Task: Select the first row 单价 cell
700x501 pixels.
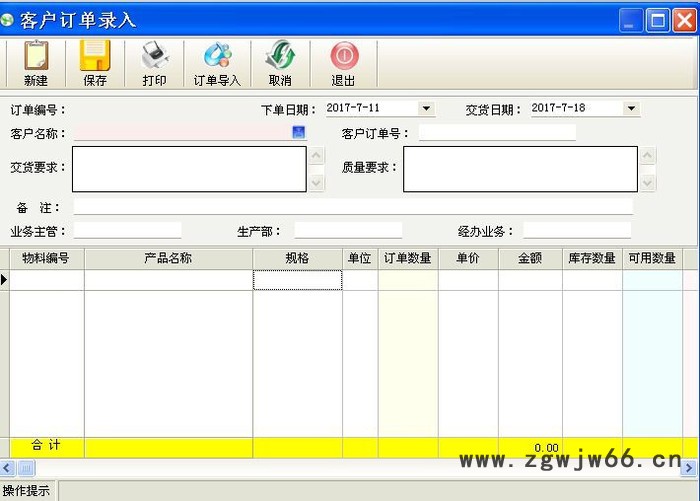Action: (468, 280)
